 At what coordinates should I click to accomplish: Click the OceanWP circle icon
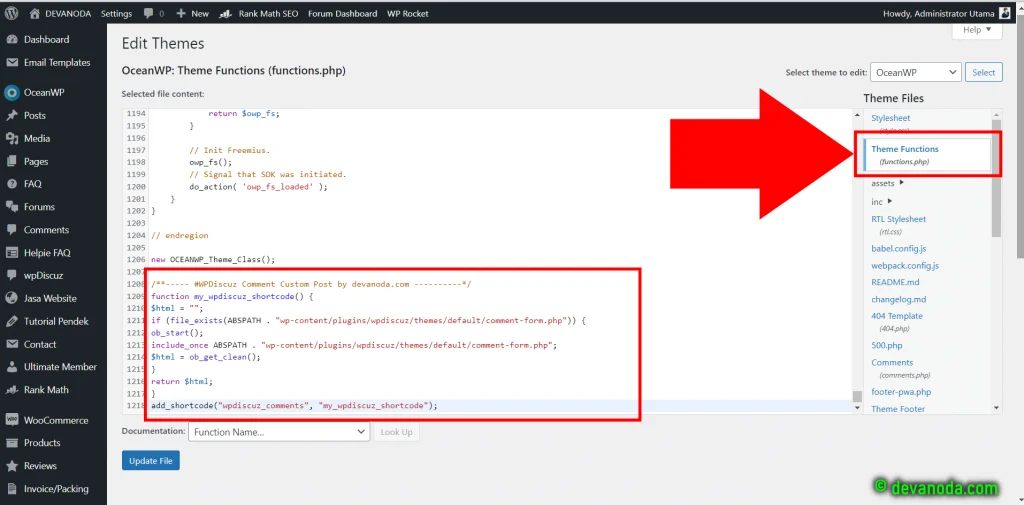11,93
